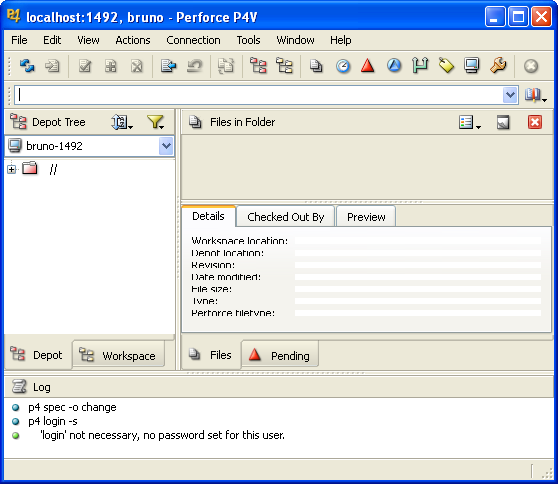Open the Help menu
The width and height of the screenshot is (558, 484).
(x=341, y=40)
